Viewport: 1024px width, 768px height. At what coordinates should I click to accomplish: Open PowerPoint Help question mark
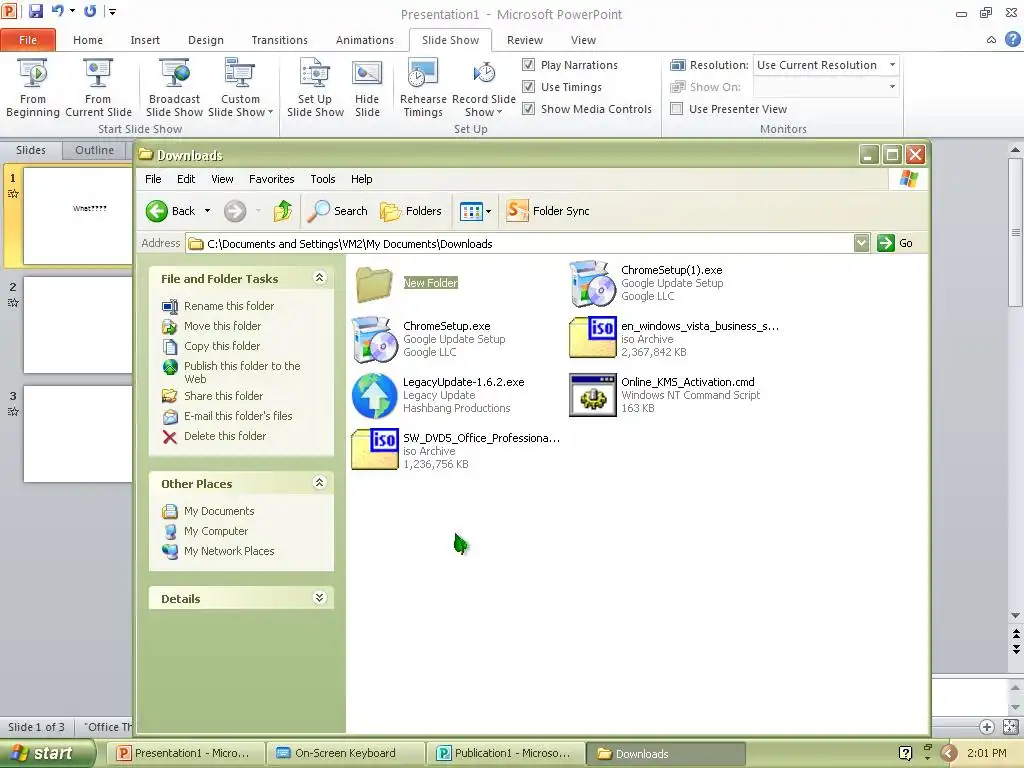pos(1012,40)
